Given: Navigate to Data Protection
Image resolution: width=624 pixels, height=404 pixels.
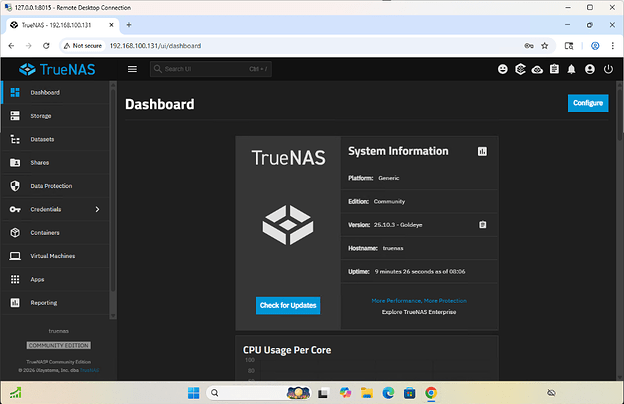Looking at the screenshot, I should 56,186.
